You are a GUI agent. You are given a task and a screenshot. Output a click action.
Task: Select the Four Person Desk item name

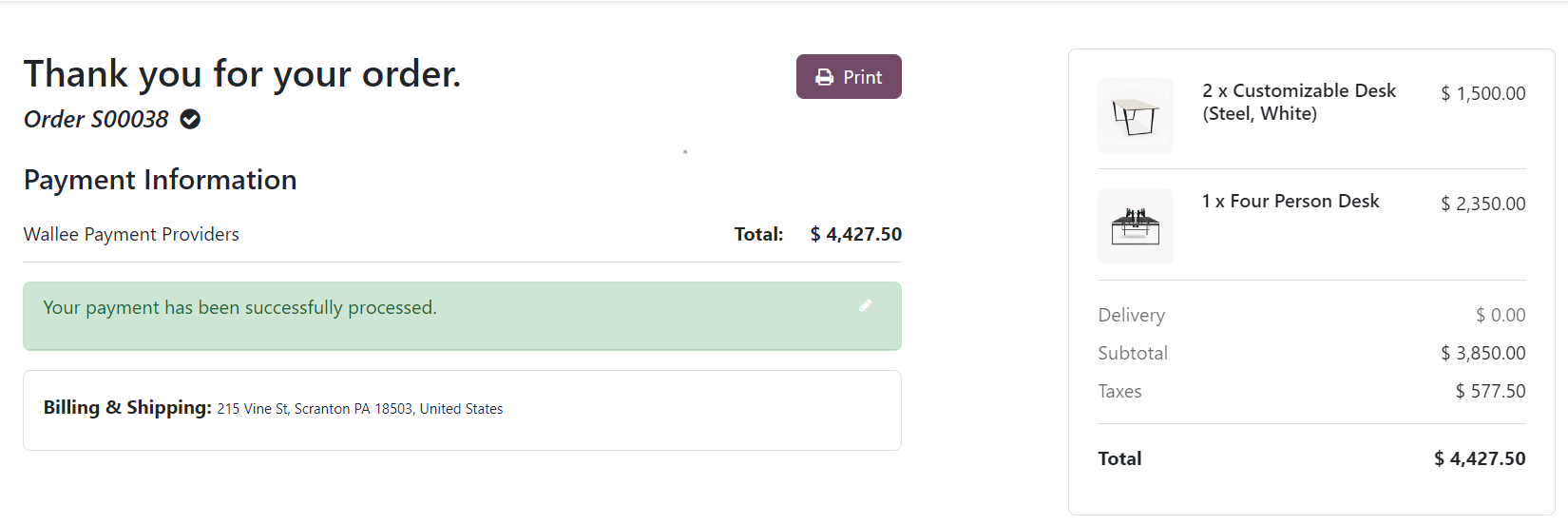[1291, 201]
